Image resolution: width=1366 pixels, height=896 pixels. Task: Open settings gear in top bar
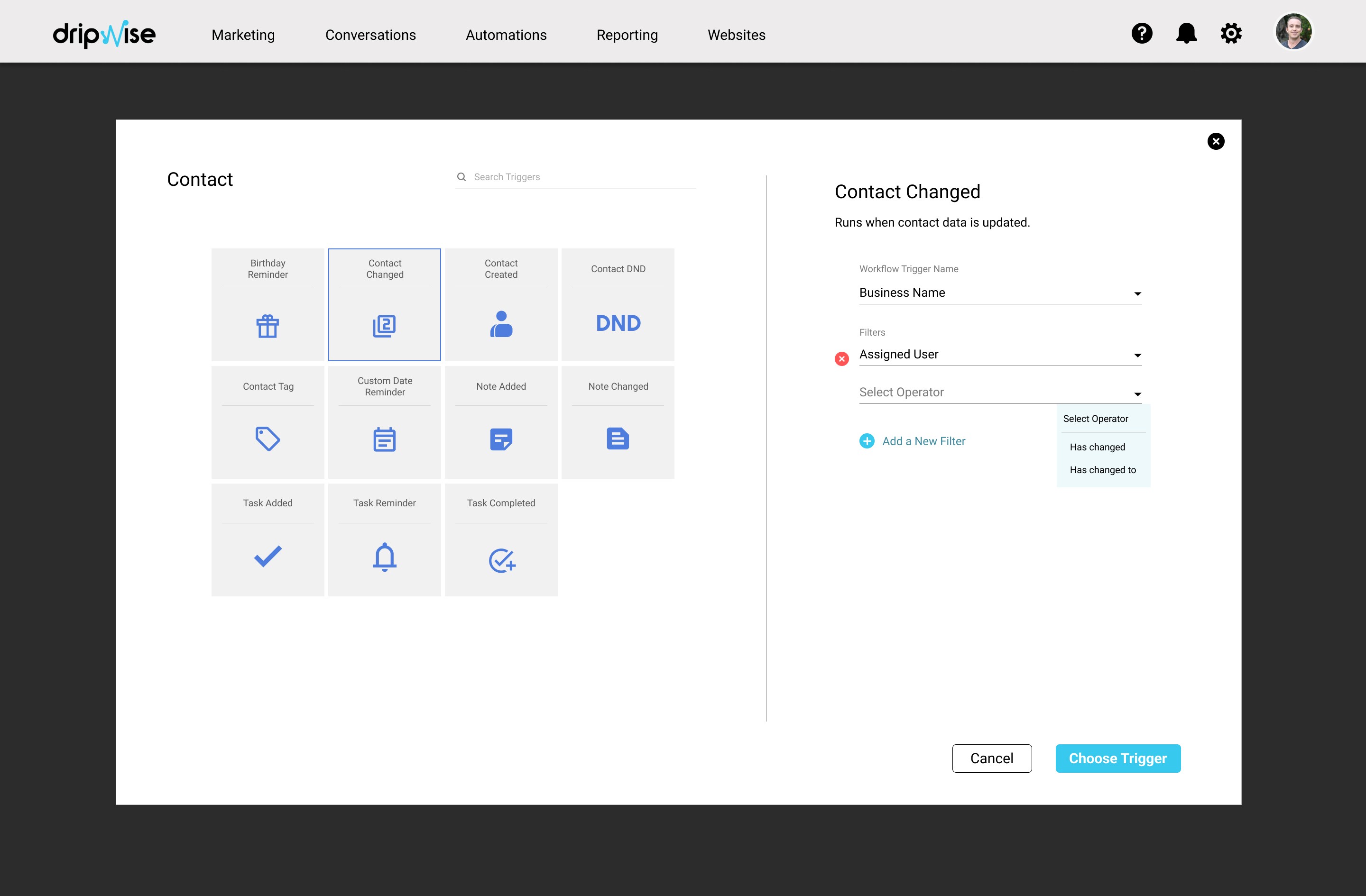click(x=1230, y=33)
